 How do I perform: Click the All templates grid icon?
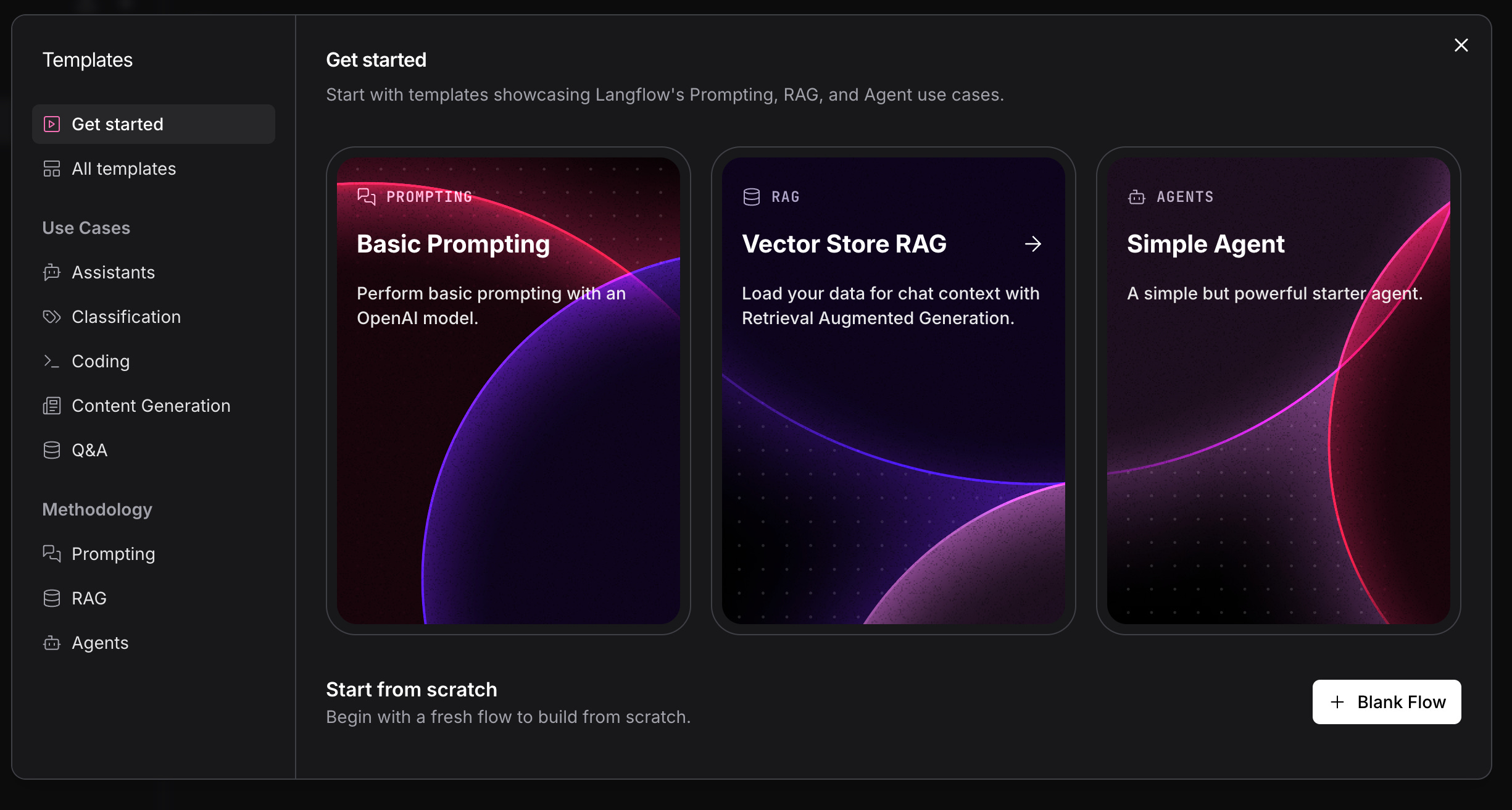click(x=52, y=169)
